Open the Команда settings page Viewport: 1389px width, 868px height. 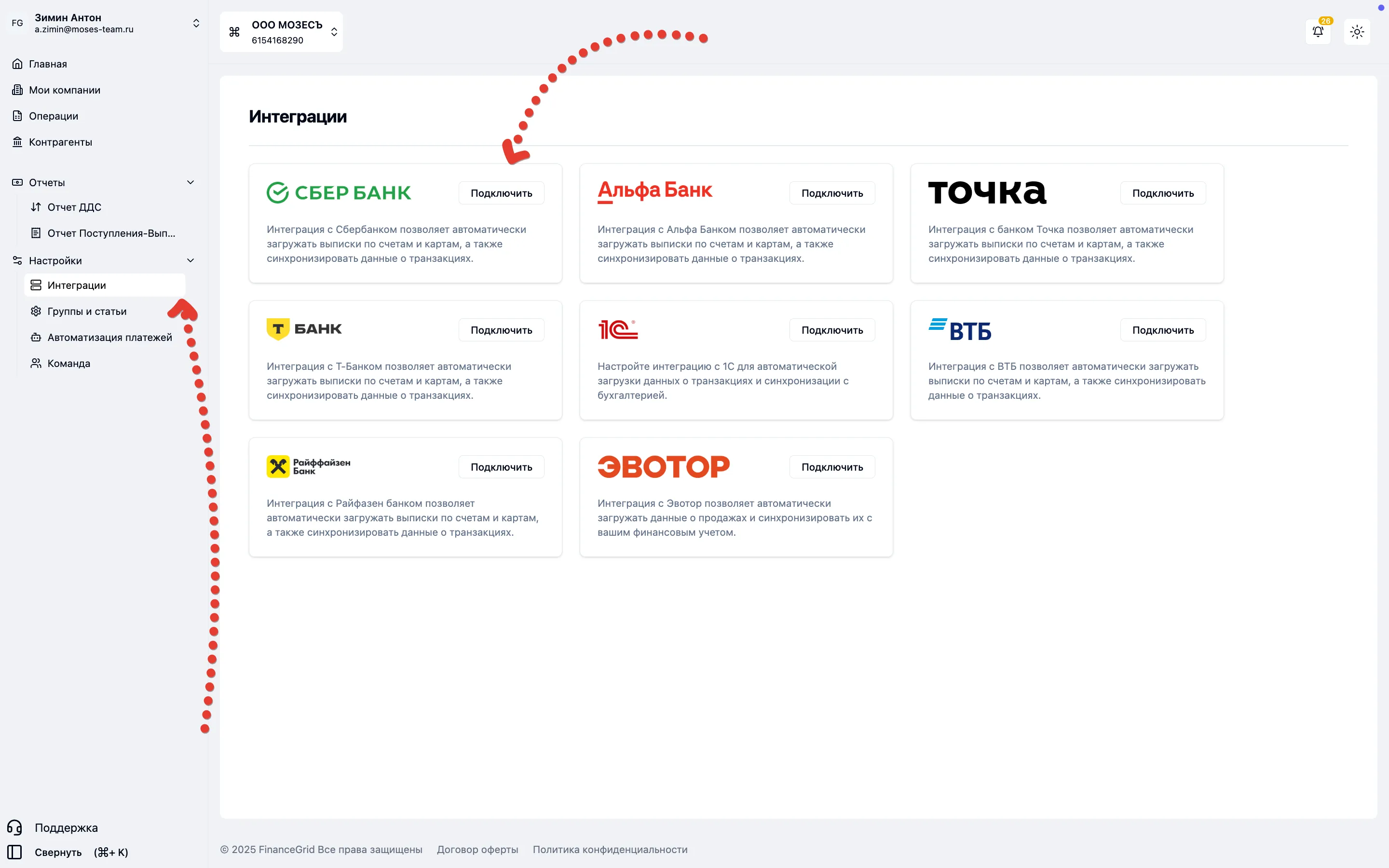(105, 364)
